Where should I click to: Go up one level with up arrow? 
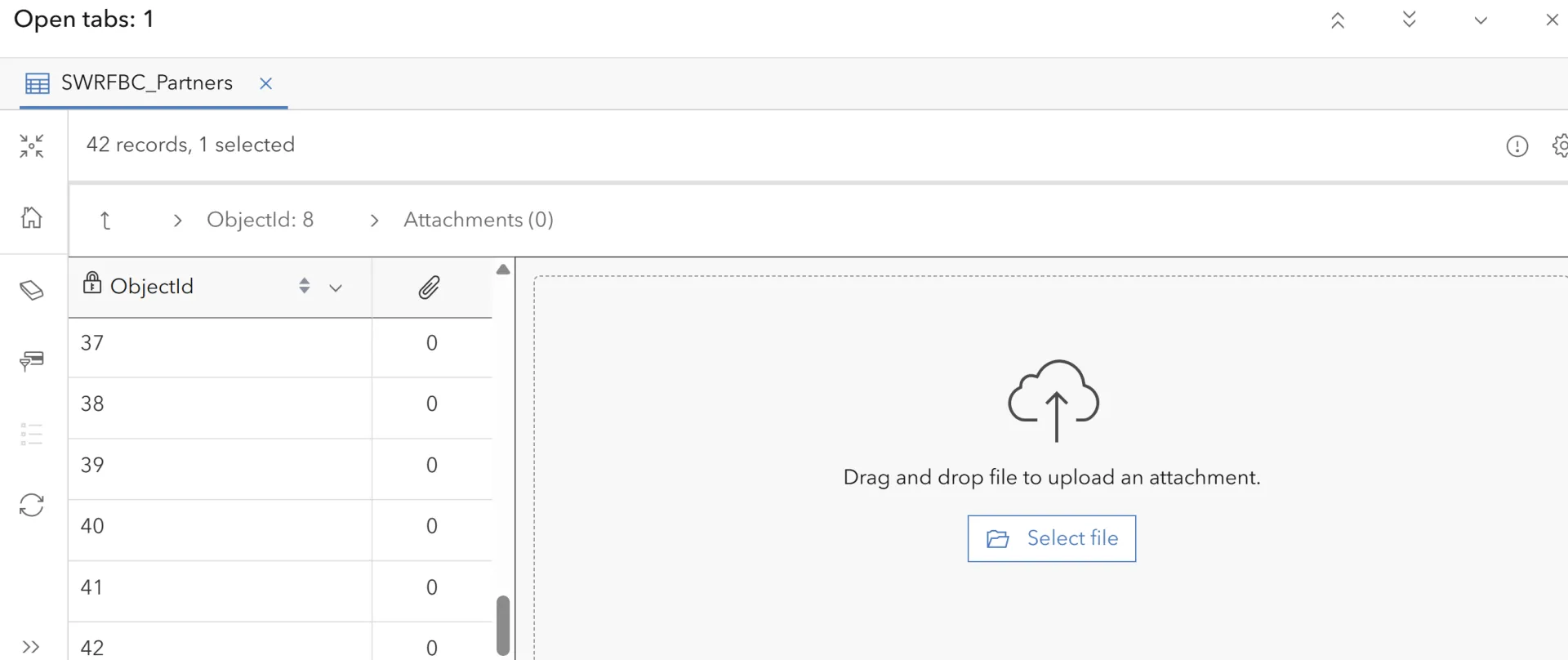(105, 221)
